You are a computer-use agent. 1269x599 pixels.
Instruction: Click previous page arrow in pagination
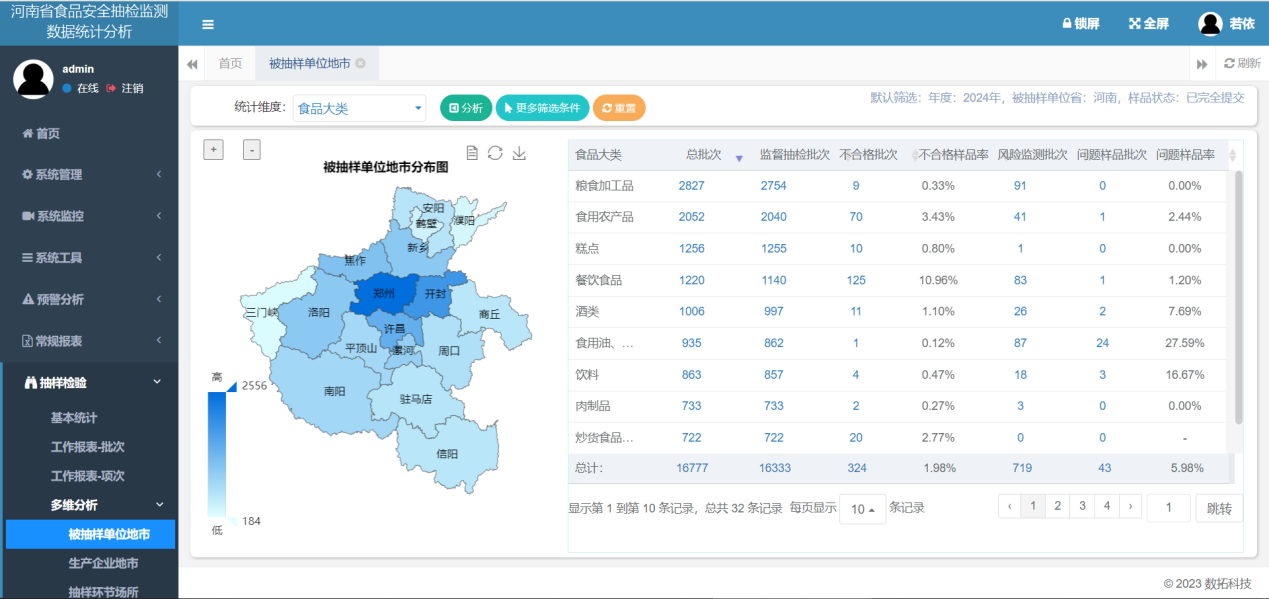1009,506
